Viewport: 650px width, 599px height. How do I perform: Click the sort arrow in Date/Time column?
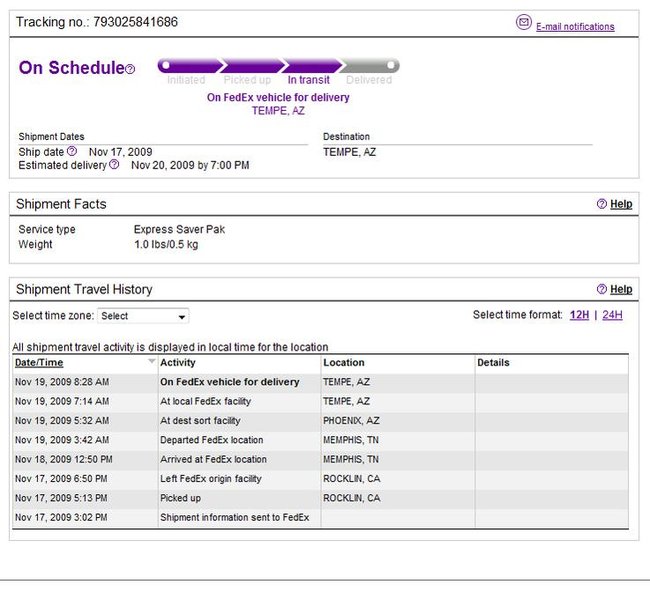pyautogui.click(x=152, y=361)
